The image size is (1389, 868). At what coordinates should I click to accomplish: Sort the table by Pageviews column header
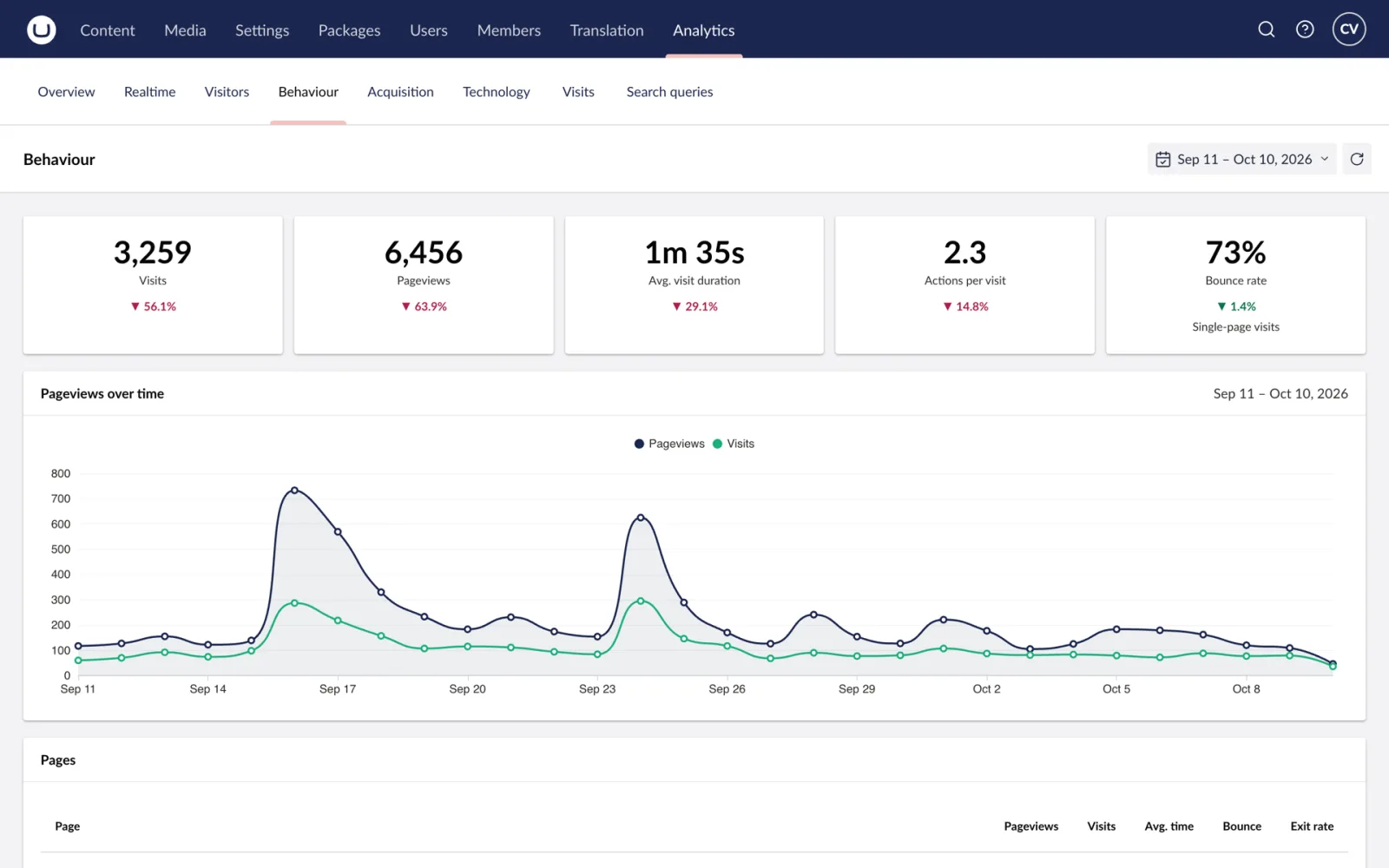[x=1030, y=826]
